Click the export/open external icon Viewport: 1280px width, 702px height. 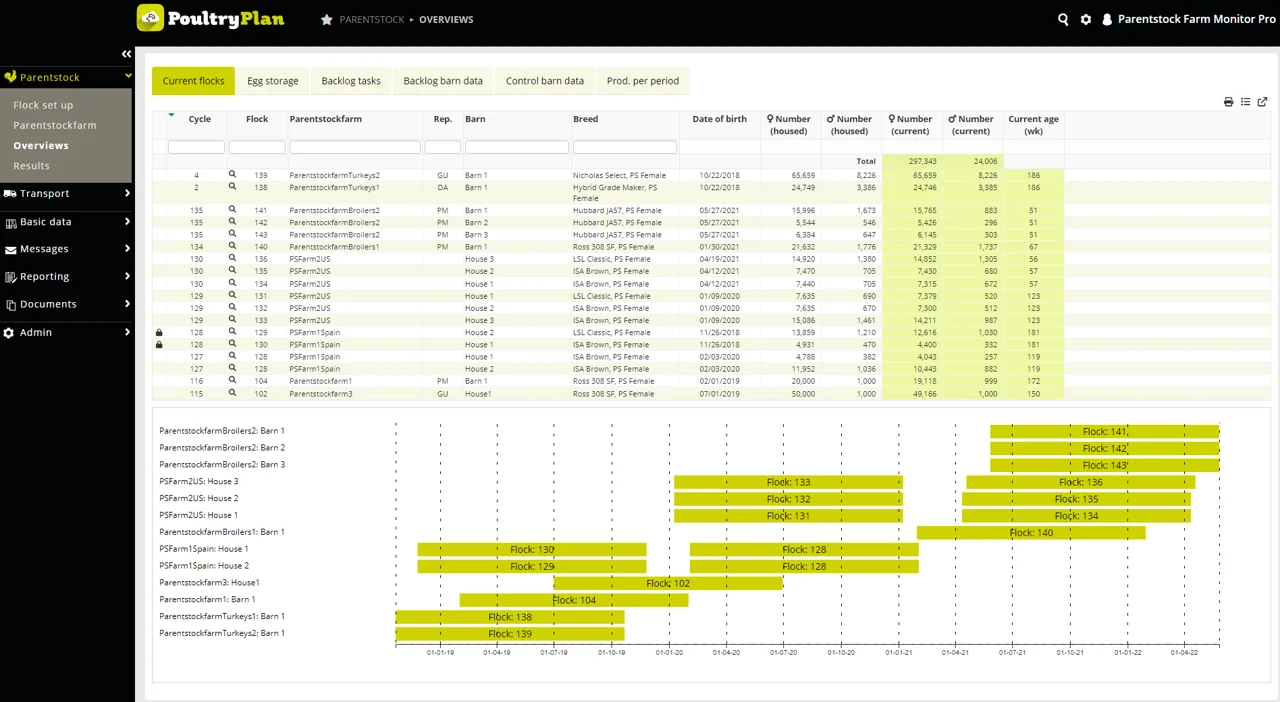pos(1262,102)
